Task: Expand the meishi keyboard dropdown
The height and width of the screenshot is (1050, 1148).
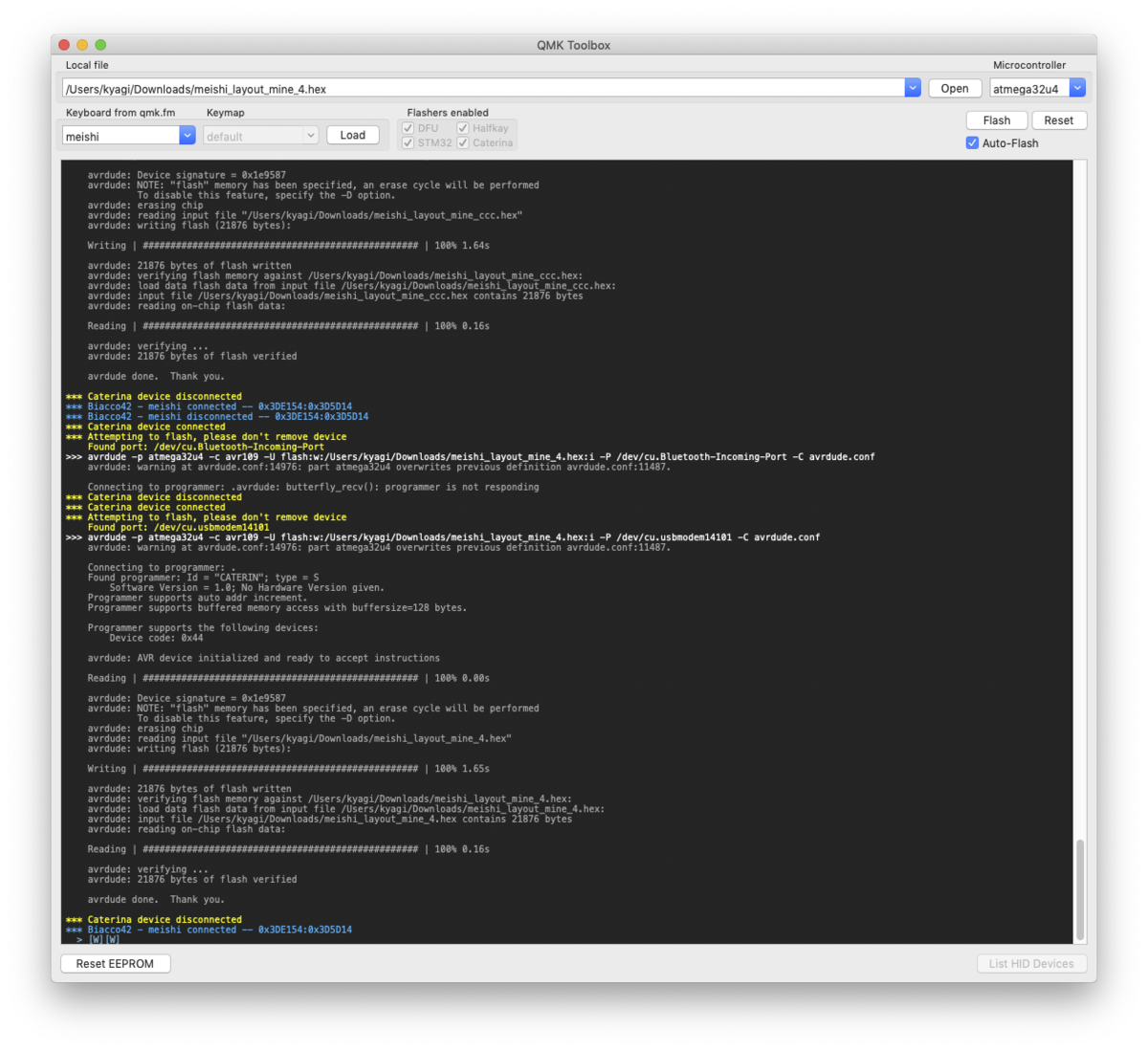Action: click(x=188, y=136)
